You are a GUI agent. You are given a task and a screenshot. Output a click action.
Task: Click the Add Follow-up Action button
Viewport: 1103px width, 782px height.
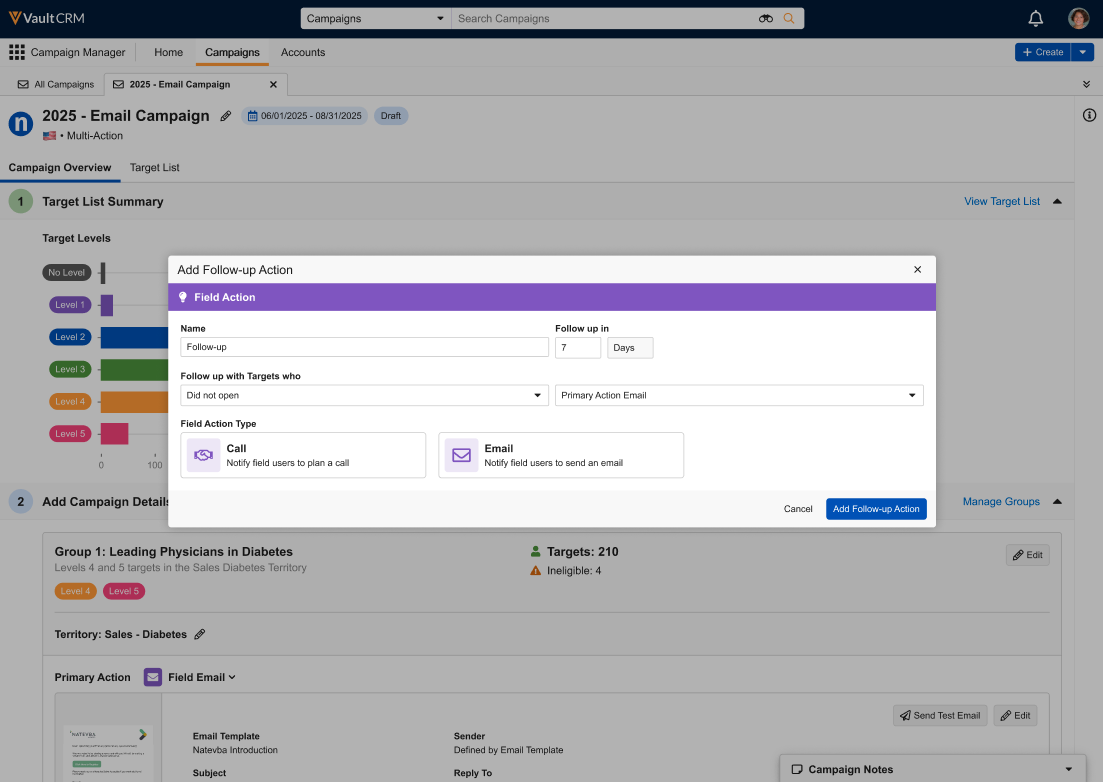tap(876, 509)
